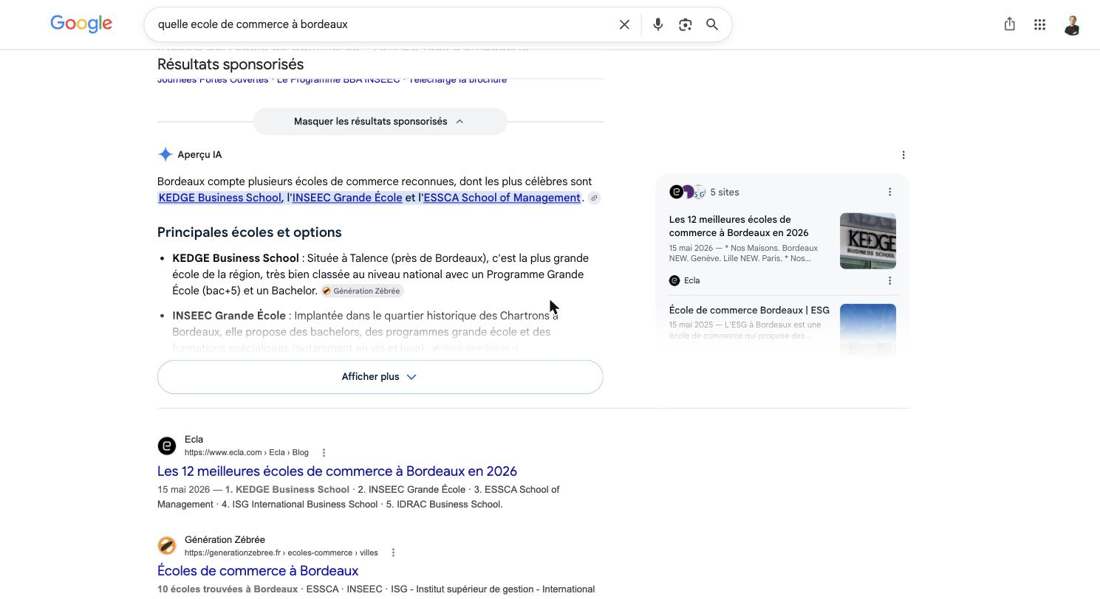Click the Génération Zébrée source chip
Image resolution: width=1100 pixels, height=599 pixels.
[x=361, y=291]
